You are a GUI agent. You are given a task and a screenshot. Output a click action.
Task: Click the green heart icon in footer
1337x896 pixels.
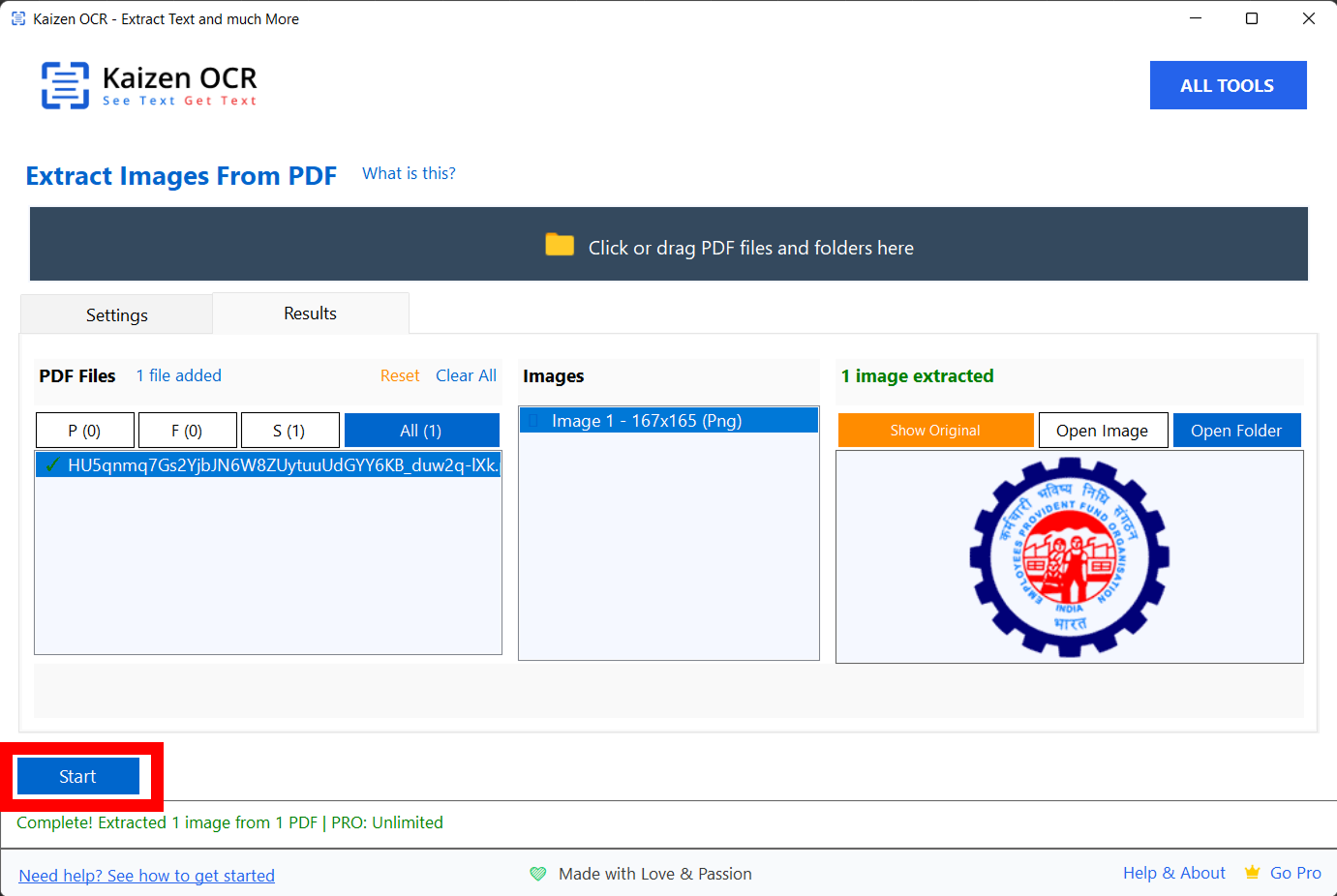point(538,874)
